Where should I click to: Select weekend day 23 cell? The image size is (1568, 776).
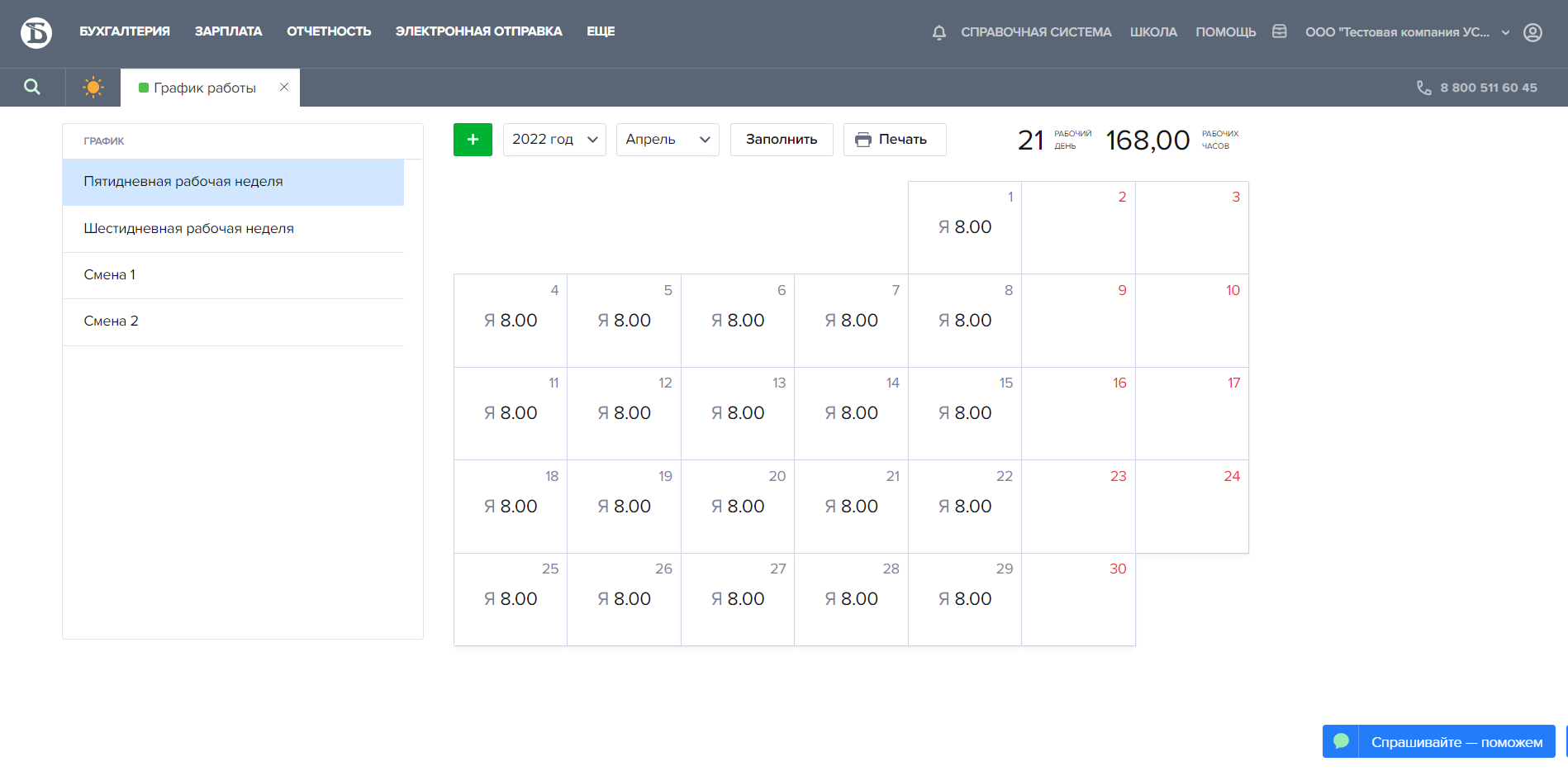1078,507
